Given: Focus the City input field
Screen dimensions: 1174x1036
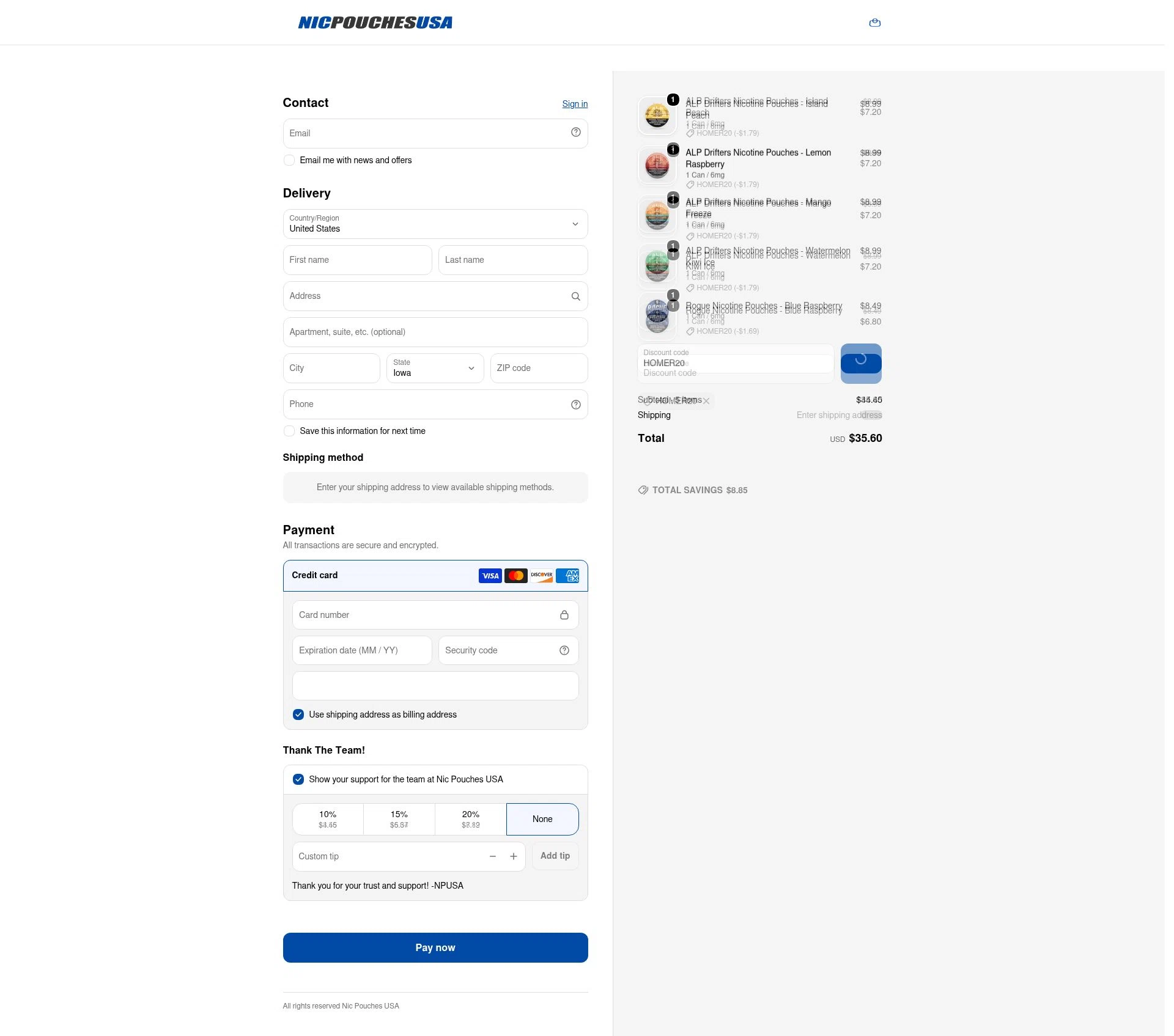Looking at the screenshot, I should click(x=331, y=368).
